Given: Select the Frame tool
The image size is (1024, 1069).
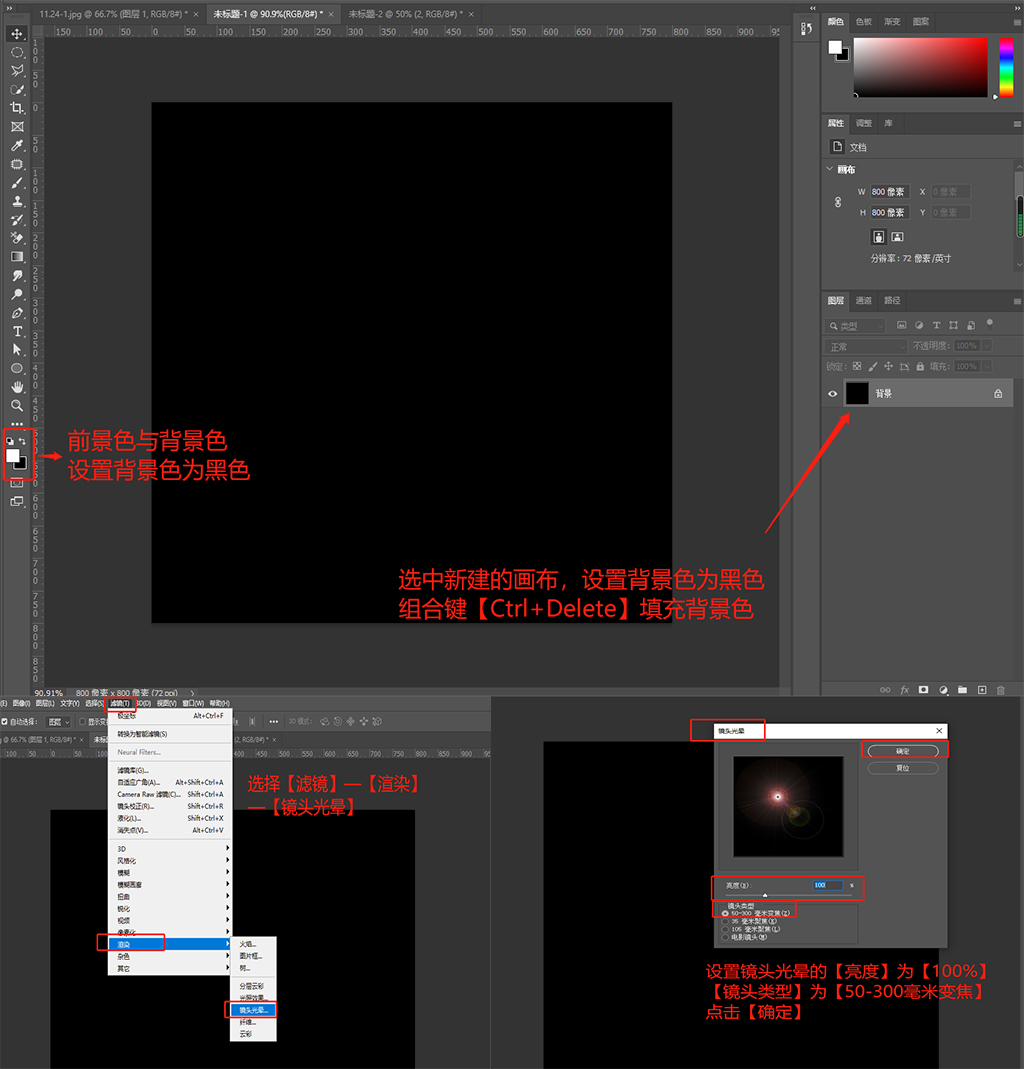Looking at the screenshot, I should coord(17,126).
